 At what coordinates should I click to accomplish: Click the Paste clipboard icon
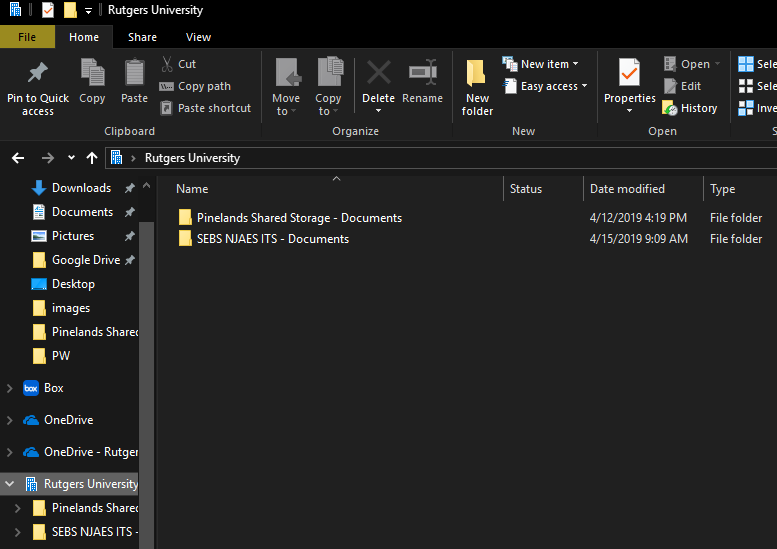(x=134, y=73)
